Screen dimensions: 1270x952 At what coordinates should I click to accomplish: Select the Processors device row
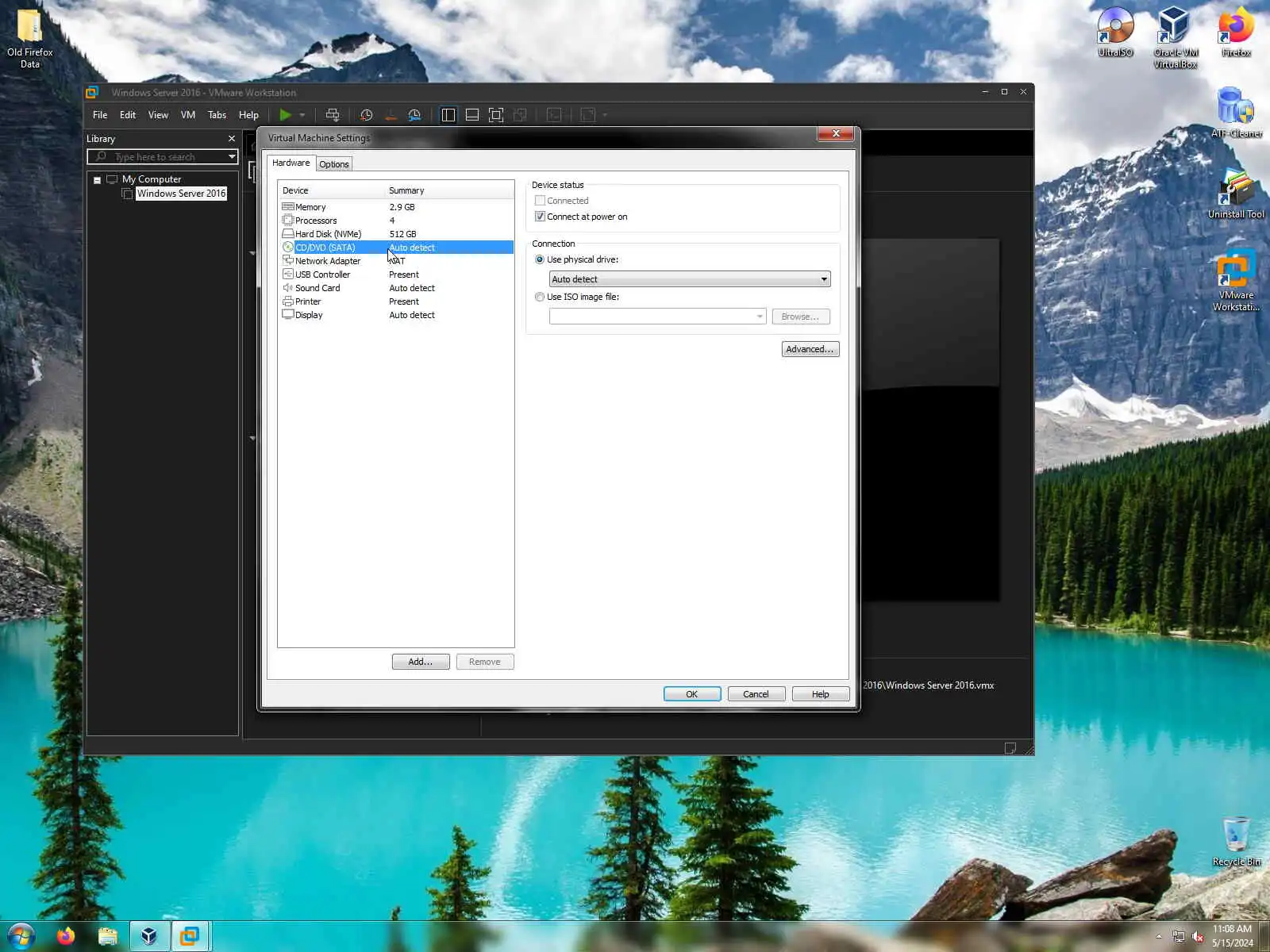pos(395,221)
